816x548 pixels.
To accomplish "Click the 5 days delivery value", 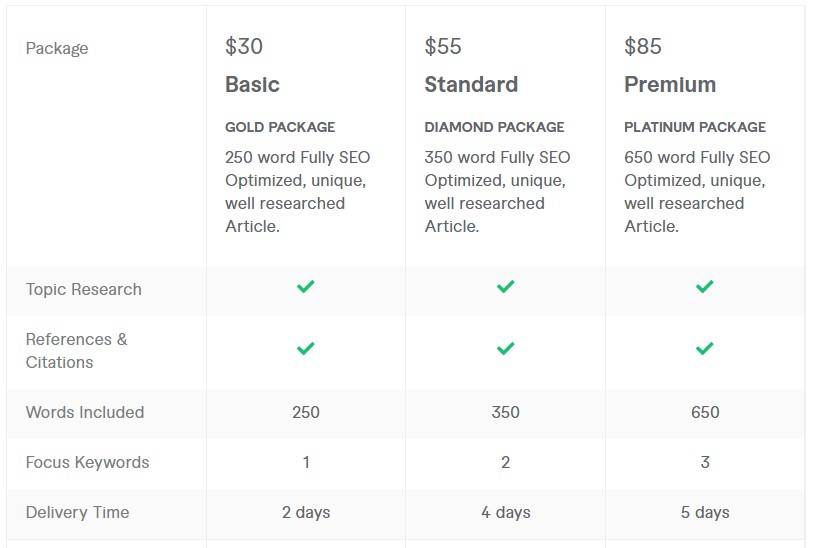I will [705, 512].
